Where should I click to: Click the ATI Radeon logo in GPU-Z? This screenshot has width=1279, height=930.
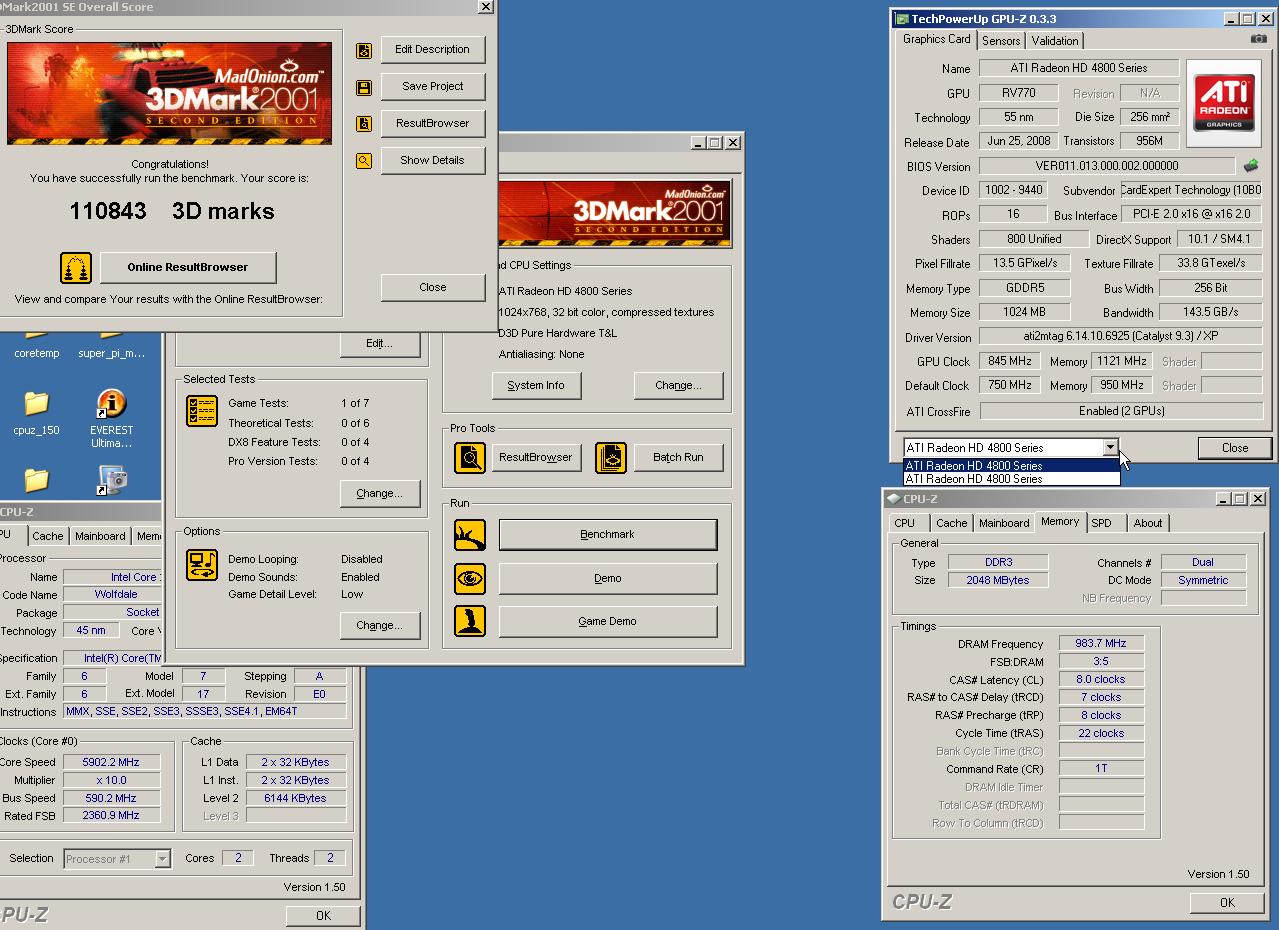coord(1224,103)
